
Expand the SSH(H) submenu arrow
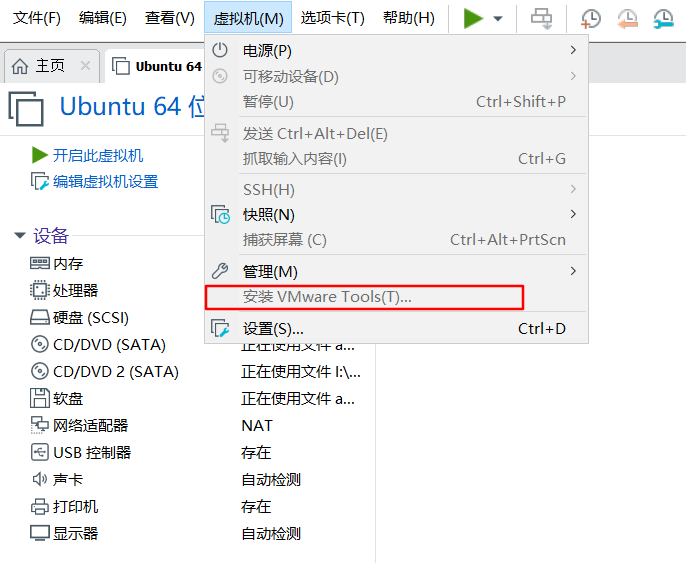573,189
